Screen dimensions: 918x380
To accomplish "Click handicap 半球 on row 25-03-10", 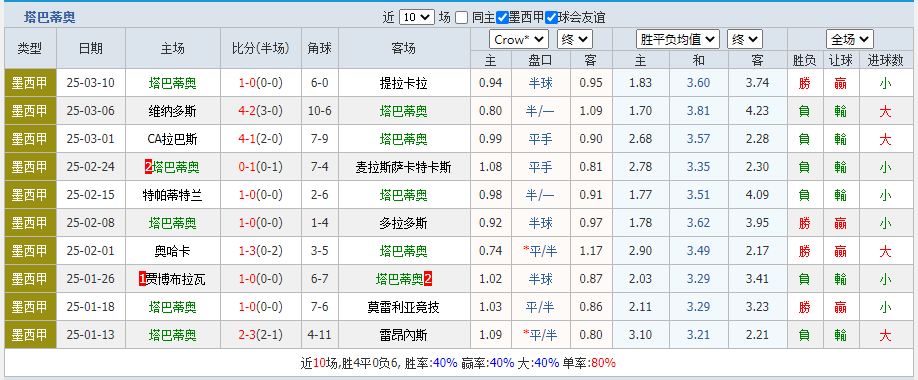I will tap(540, 83).
